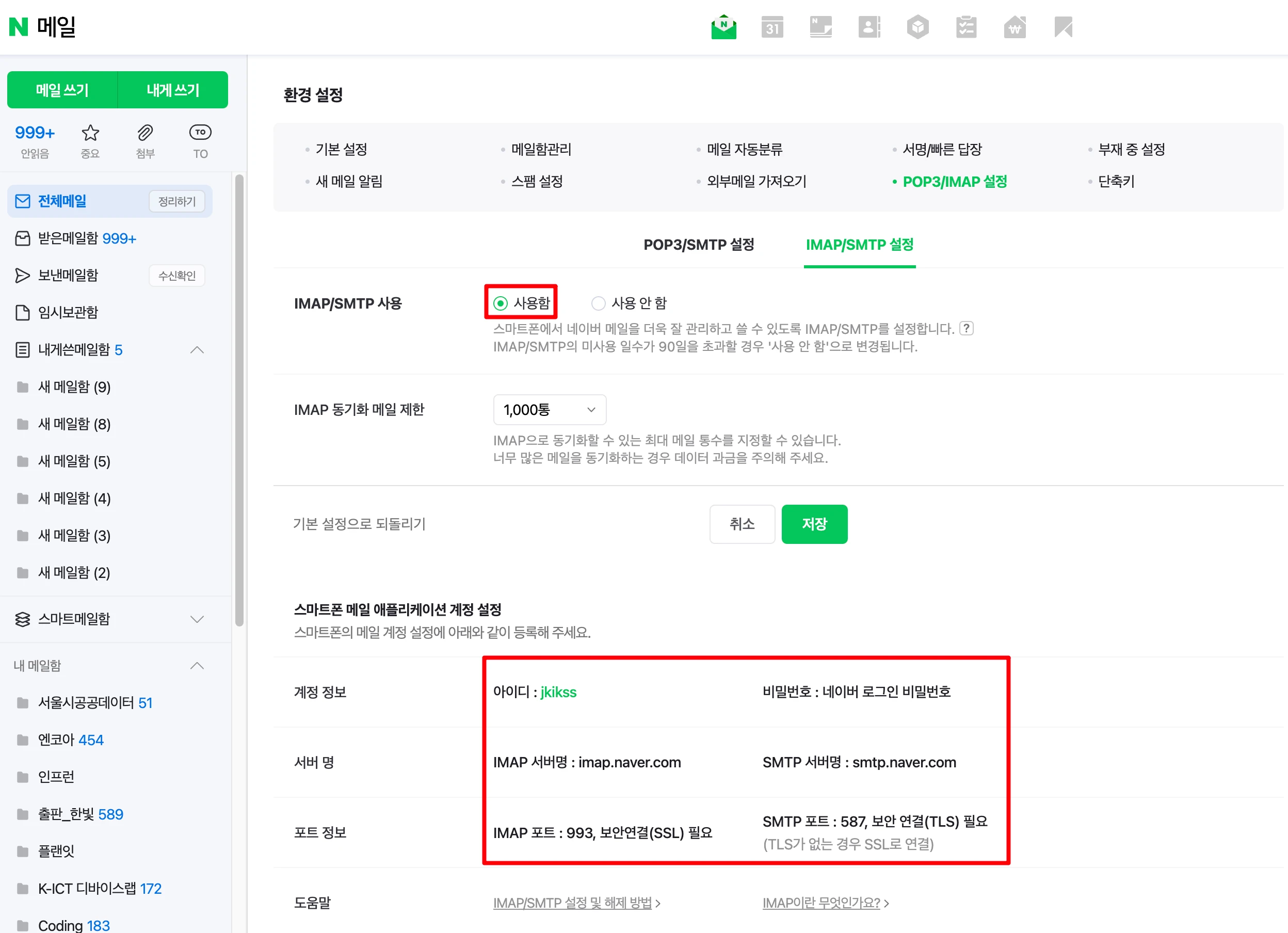Screen dimensions: 1288x933
Task: Switch to POP3/SMTP 설정 tab
Action: [x=699, y=245]
